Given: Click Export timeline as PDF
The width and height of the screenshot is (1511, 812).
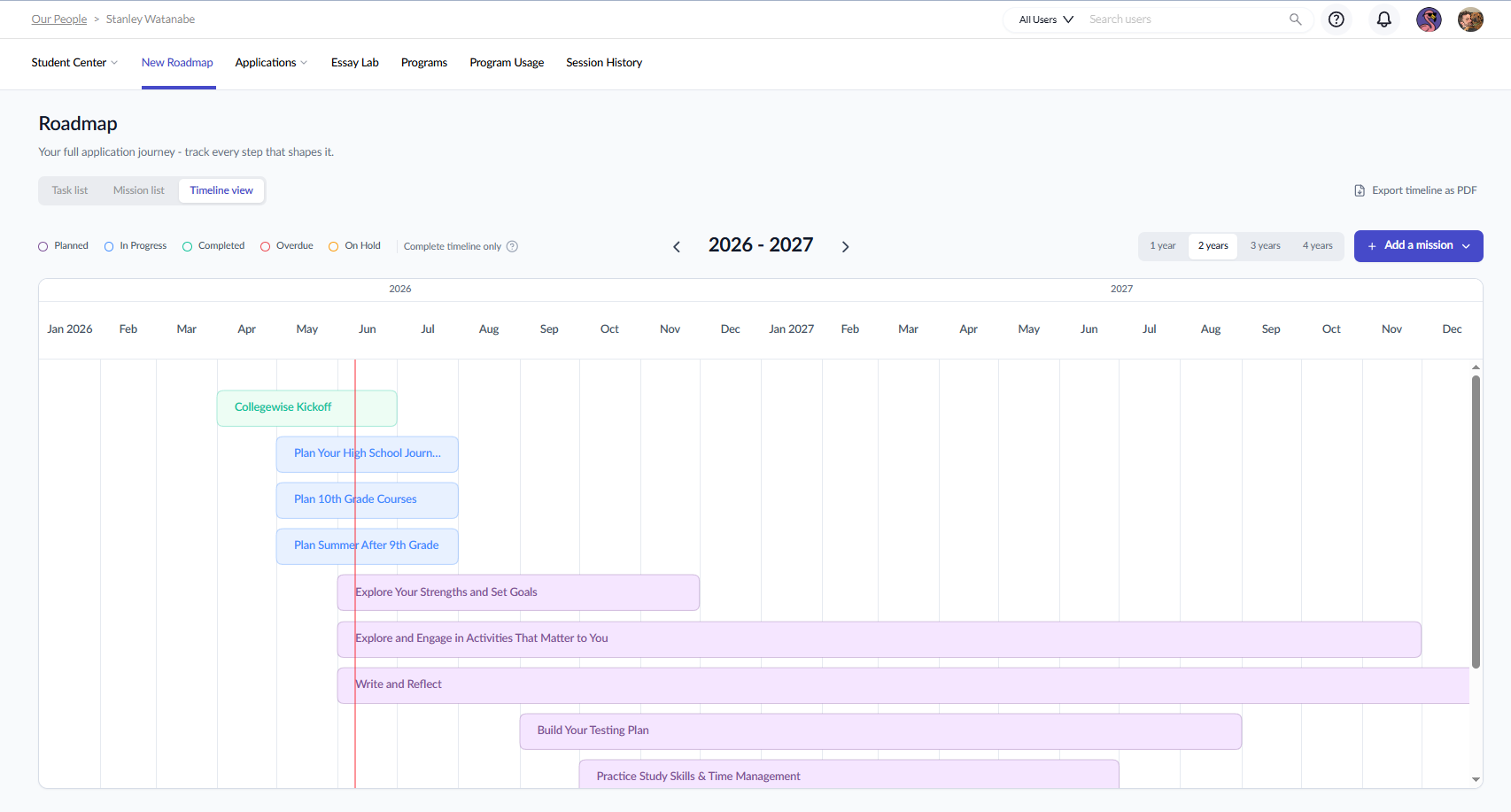Looking at the screenshot, I should pyautogui.click(x=1415, y=190).
